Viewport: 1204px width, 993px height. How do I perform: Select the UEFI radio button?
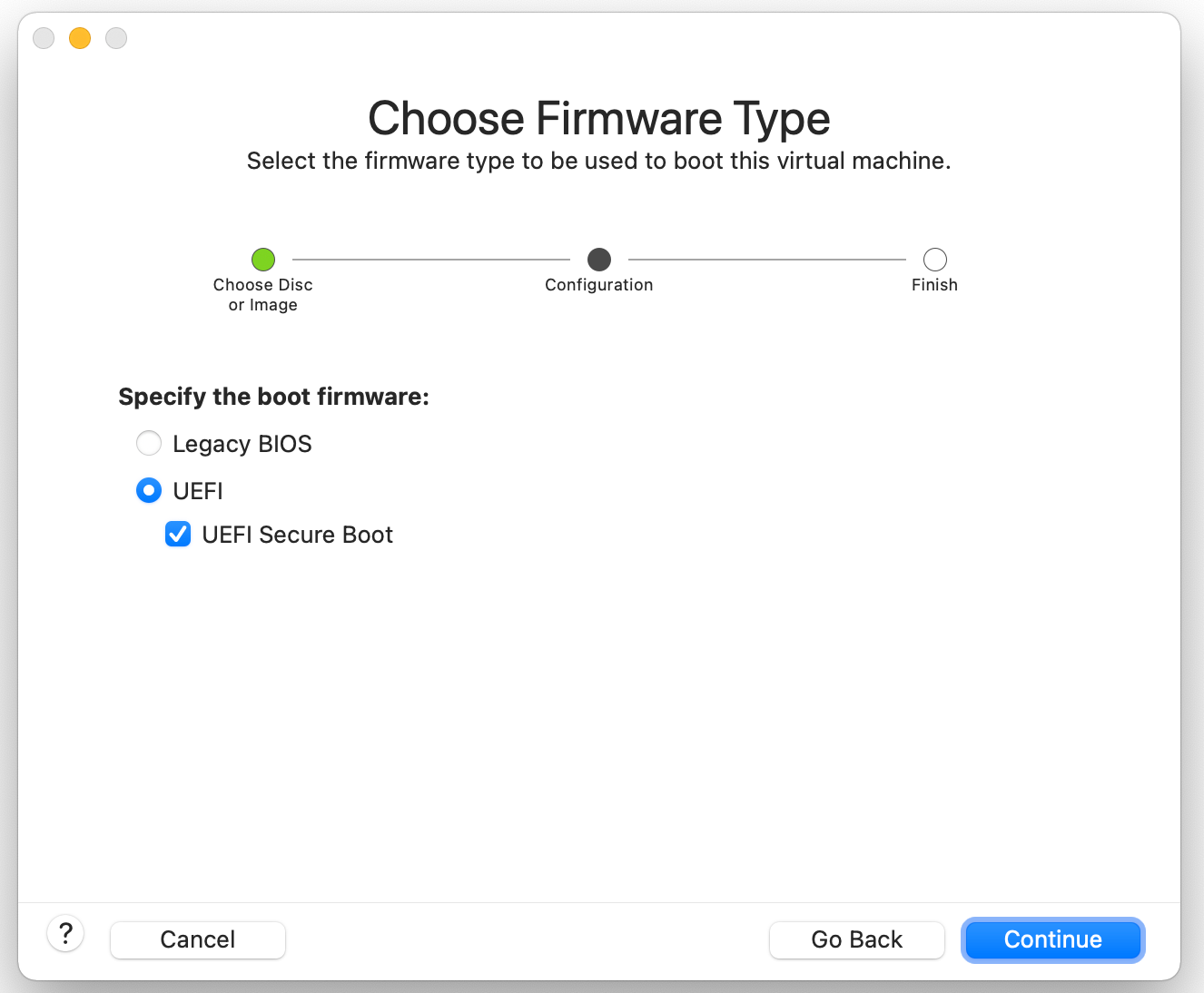tap(149, 491)
